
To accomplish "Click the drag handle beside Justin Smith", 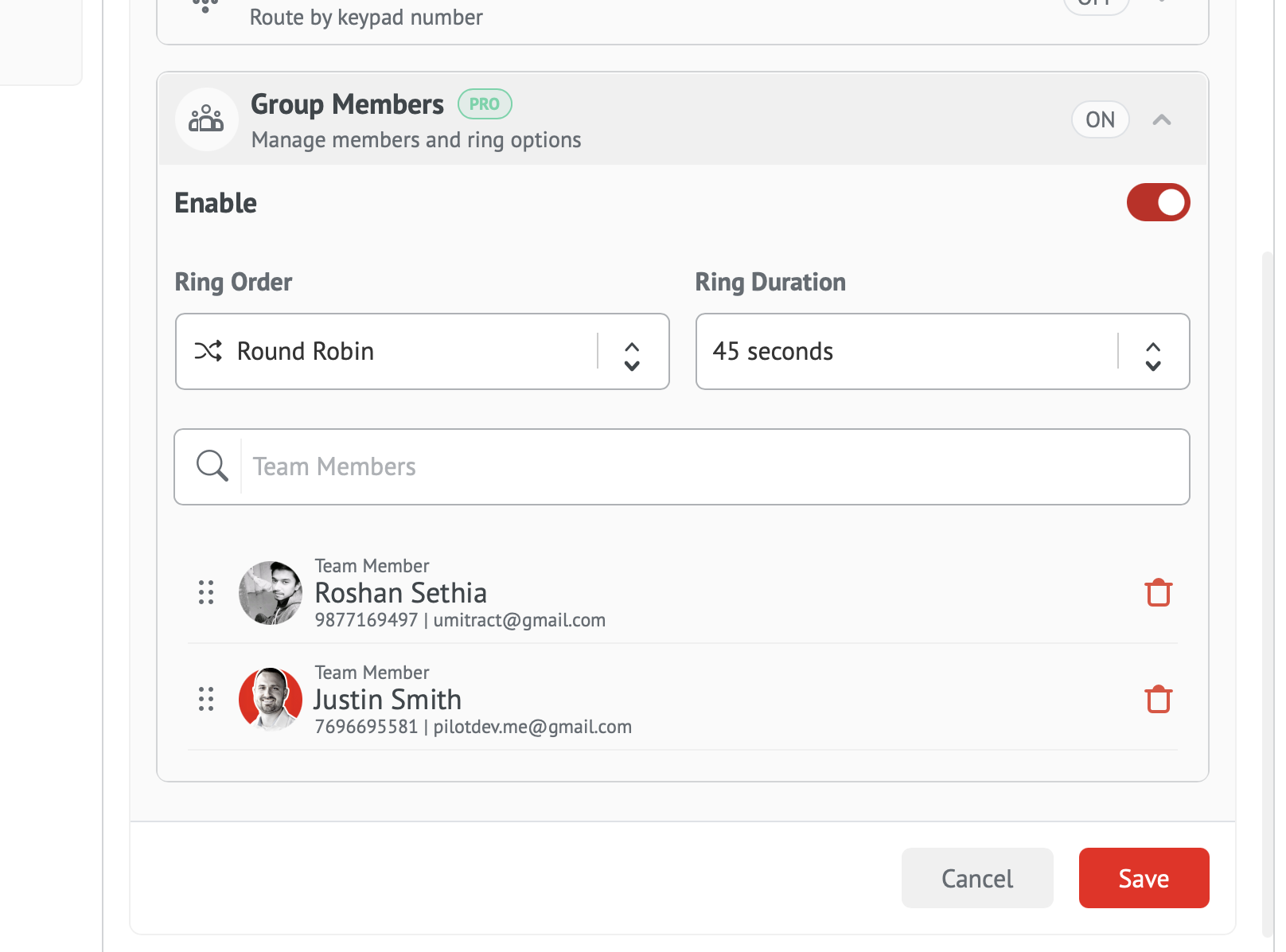I will pos(206,699).
